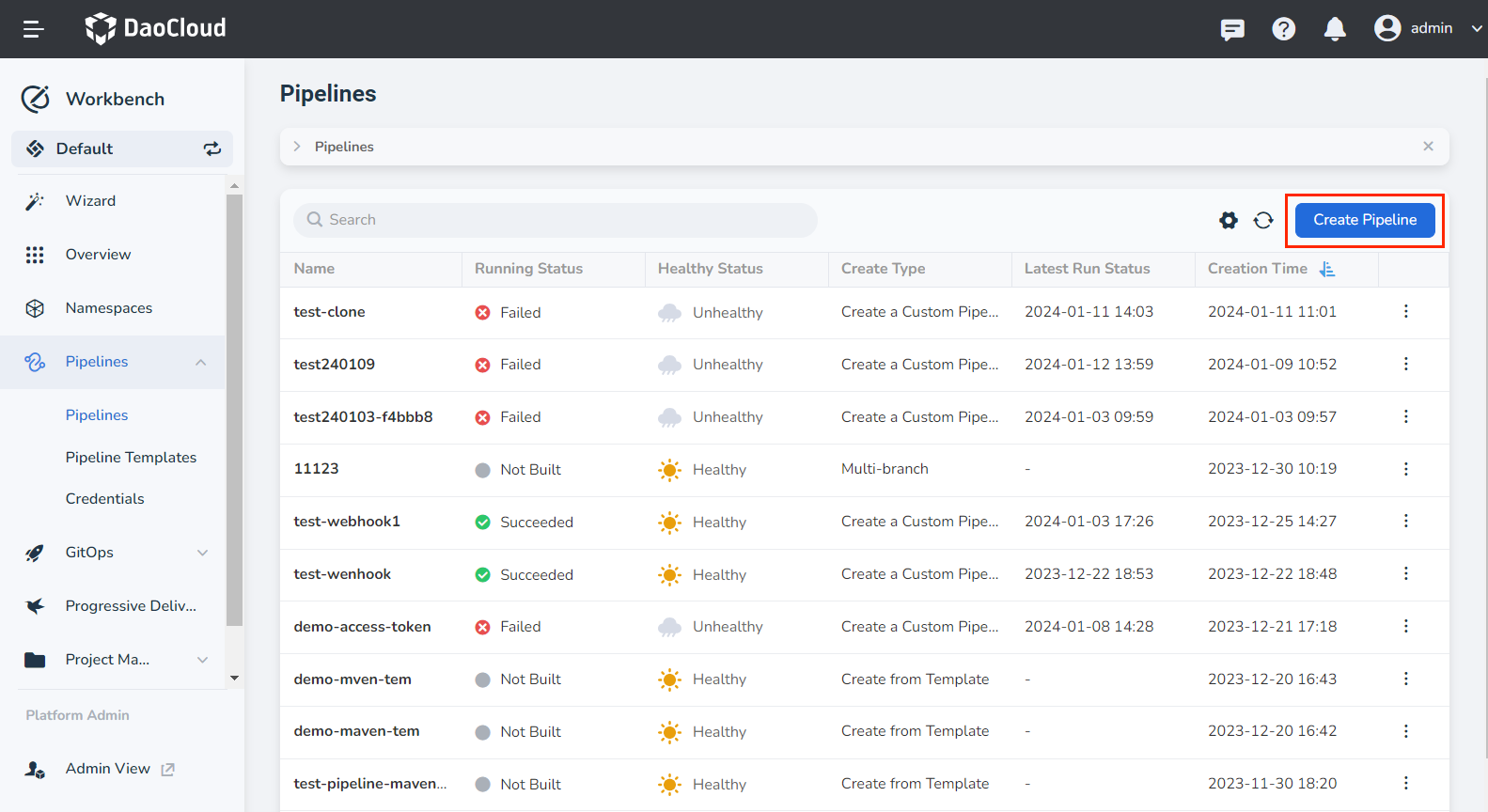1488x812 pixels.
Task: Switch workspace using Default swap icon
Action: click(x=212, y=148)
